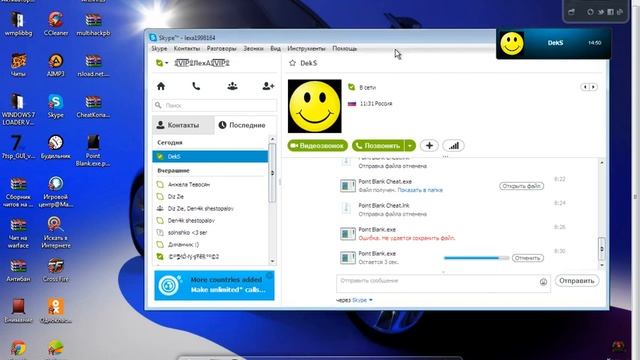The height and width of the screenshot is (360, 640).
Task: Open Skype desktop shortcut
Action: [x=56, y=106]
